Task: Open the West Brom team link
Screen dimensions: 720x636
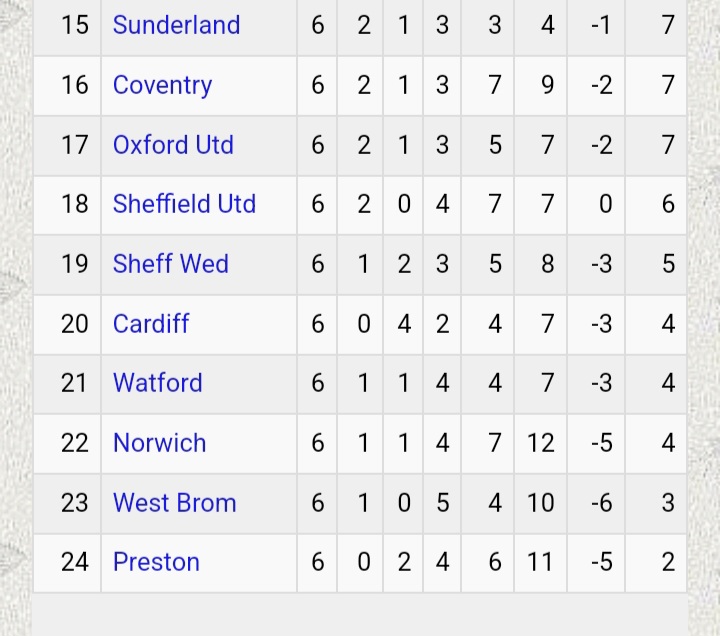Action: pos(174,502)
